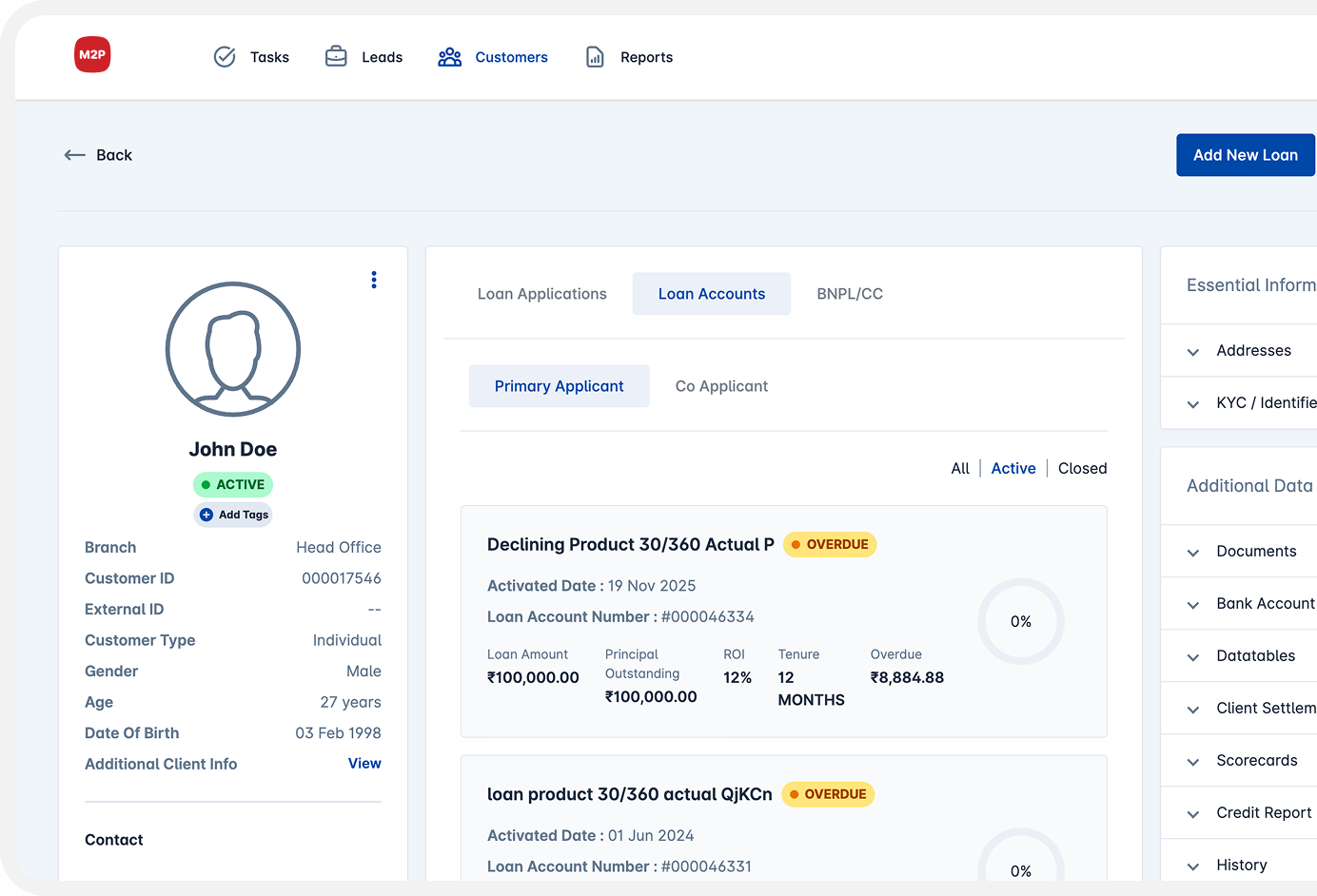This screenshot has width=1317, height=896.
Task: Open loan product 30/360 actual QjKCn title
Action: pyautogui.click(x=630, y=794)
